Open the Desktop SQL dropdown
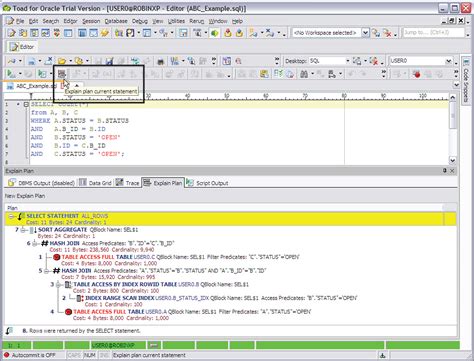The image size is (474, 361). (348, 61)
